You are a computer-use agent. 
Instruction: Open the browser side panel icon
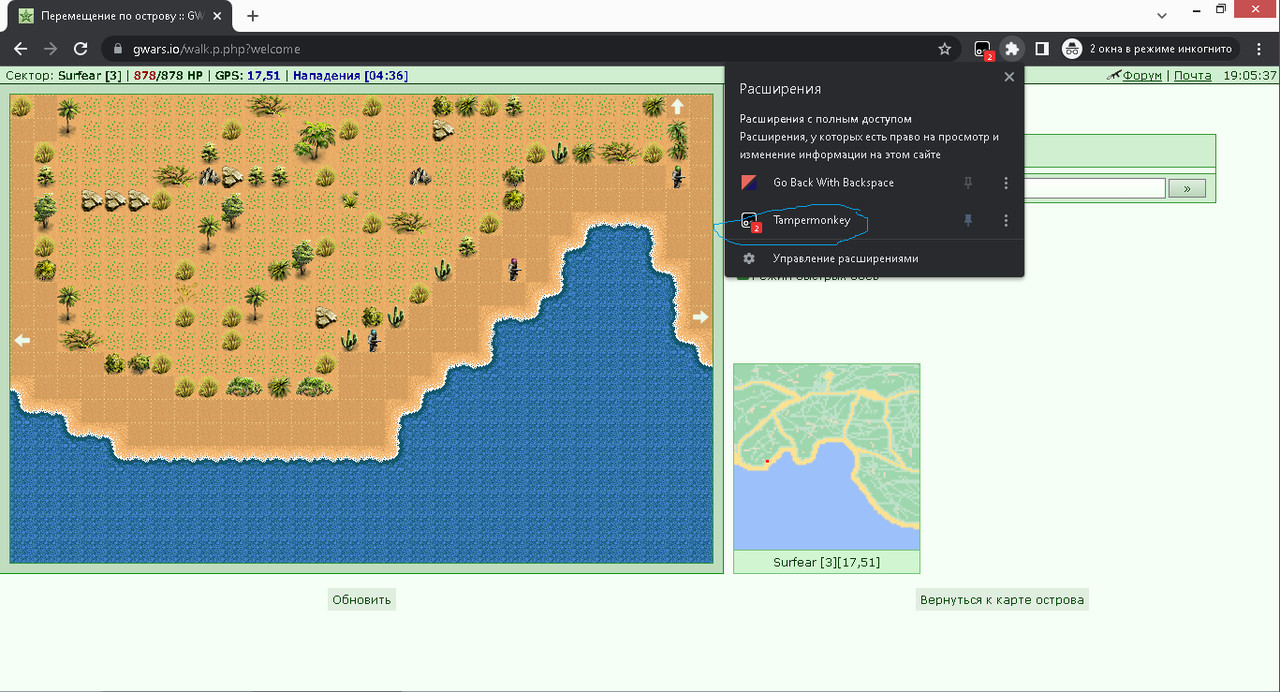tap(1041, 48)
